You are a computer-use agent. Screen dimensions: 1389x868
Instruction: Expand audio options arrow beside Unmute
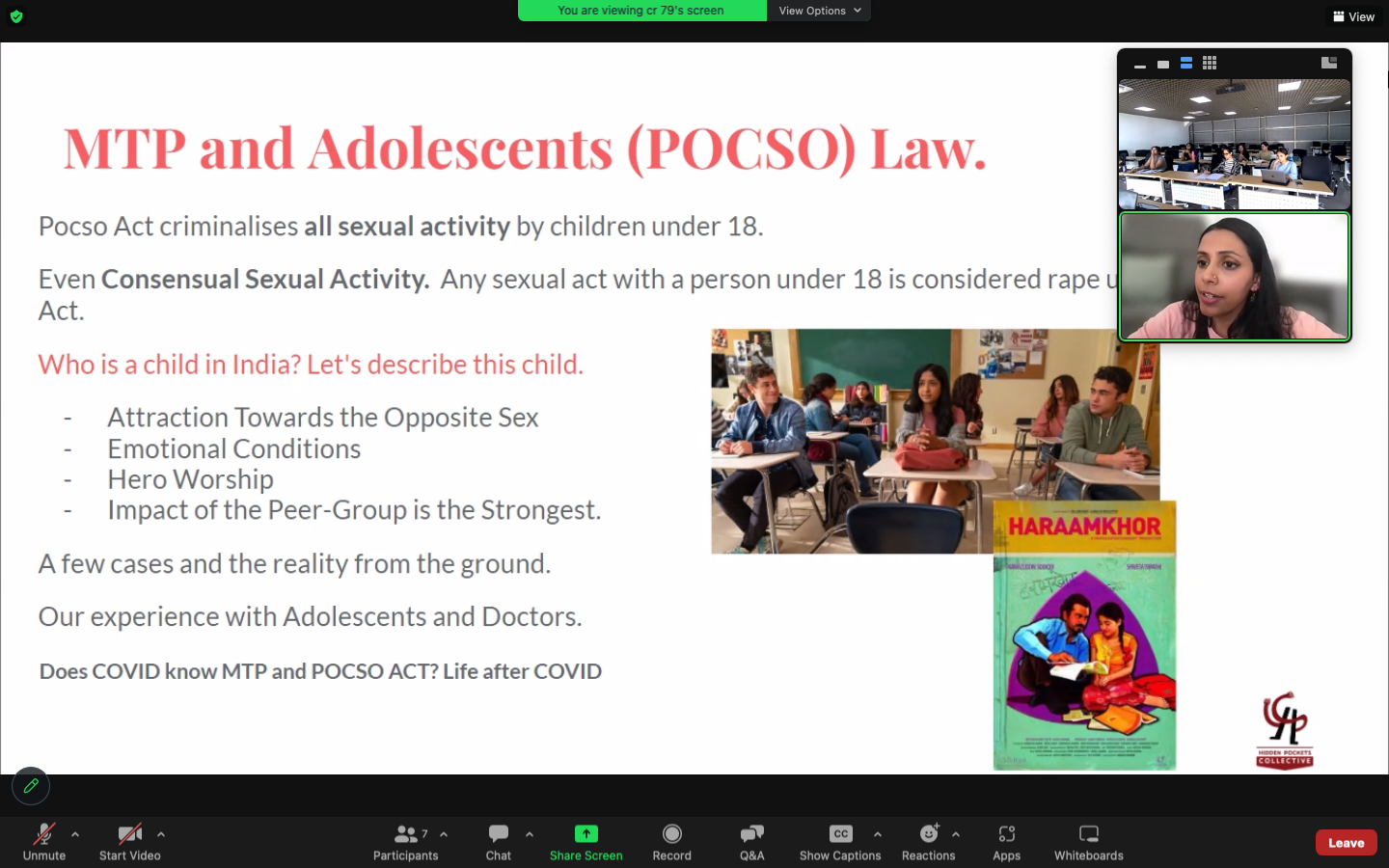(x=75, y=834)
